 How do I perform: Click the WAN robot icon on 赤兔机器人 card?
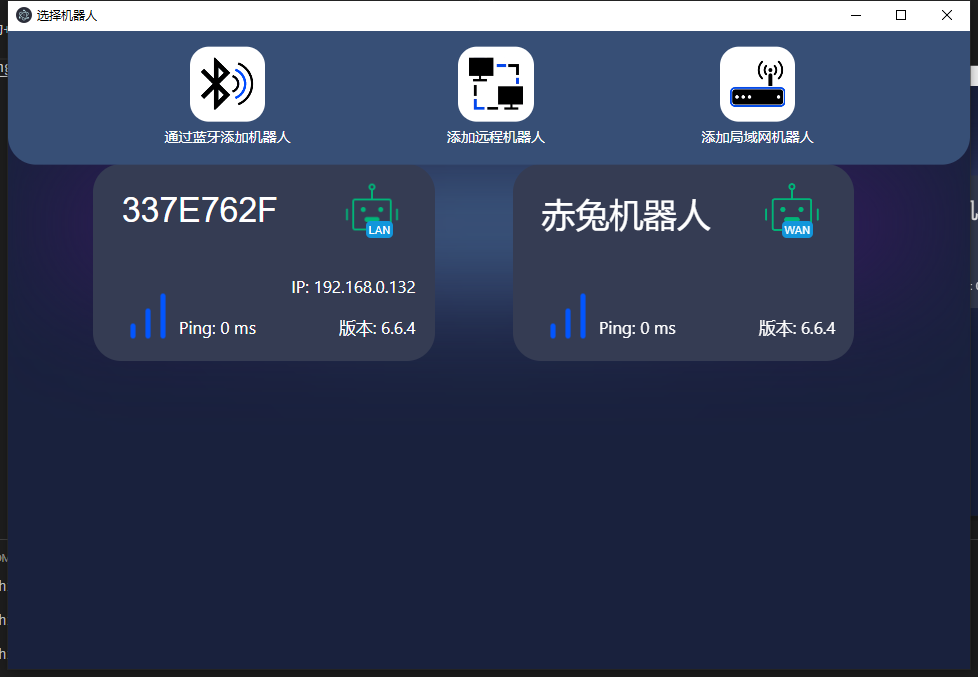click(792, 211)
